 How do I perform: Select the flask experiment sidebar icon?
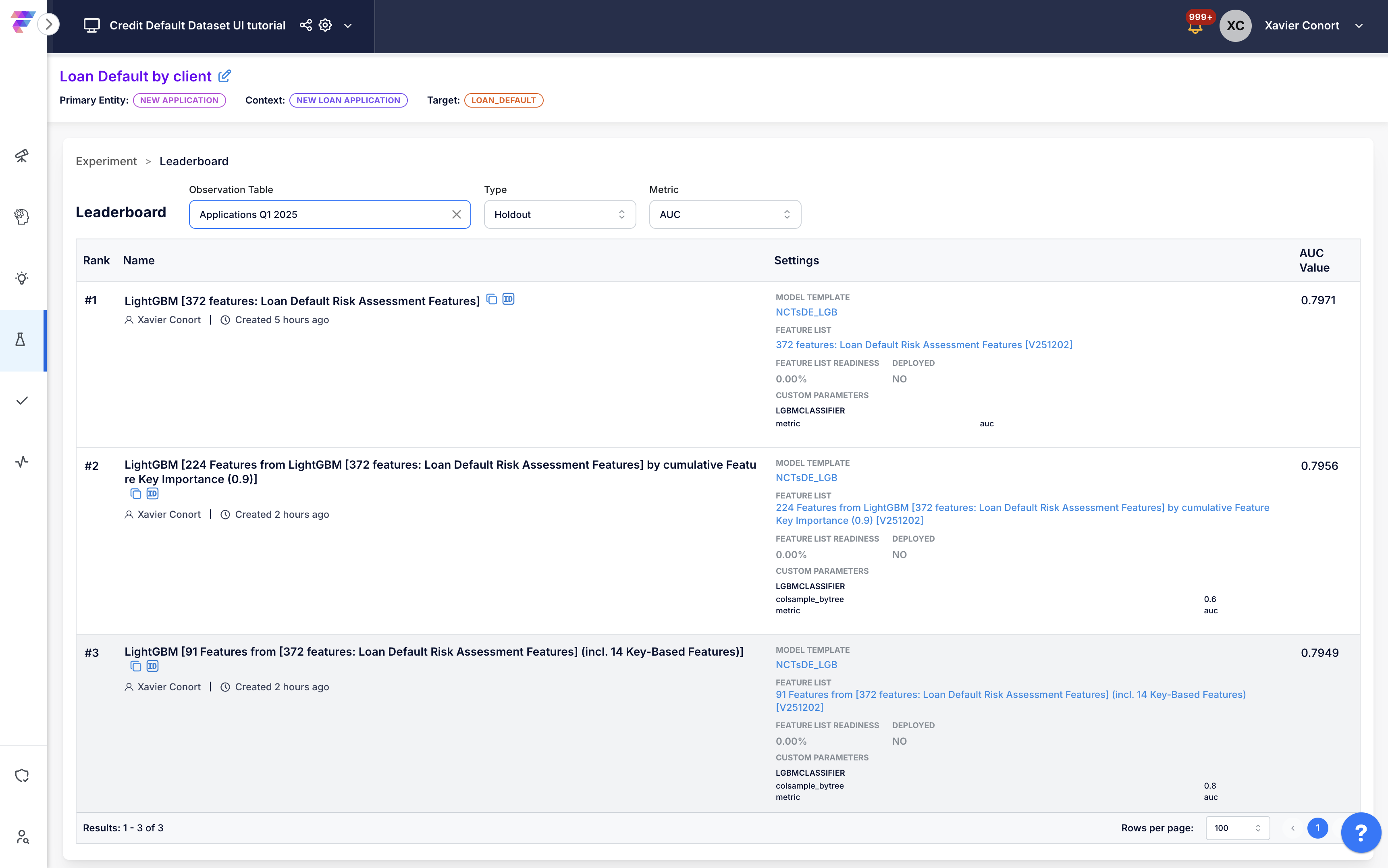[x=21, y=340]
